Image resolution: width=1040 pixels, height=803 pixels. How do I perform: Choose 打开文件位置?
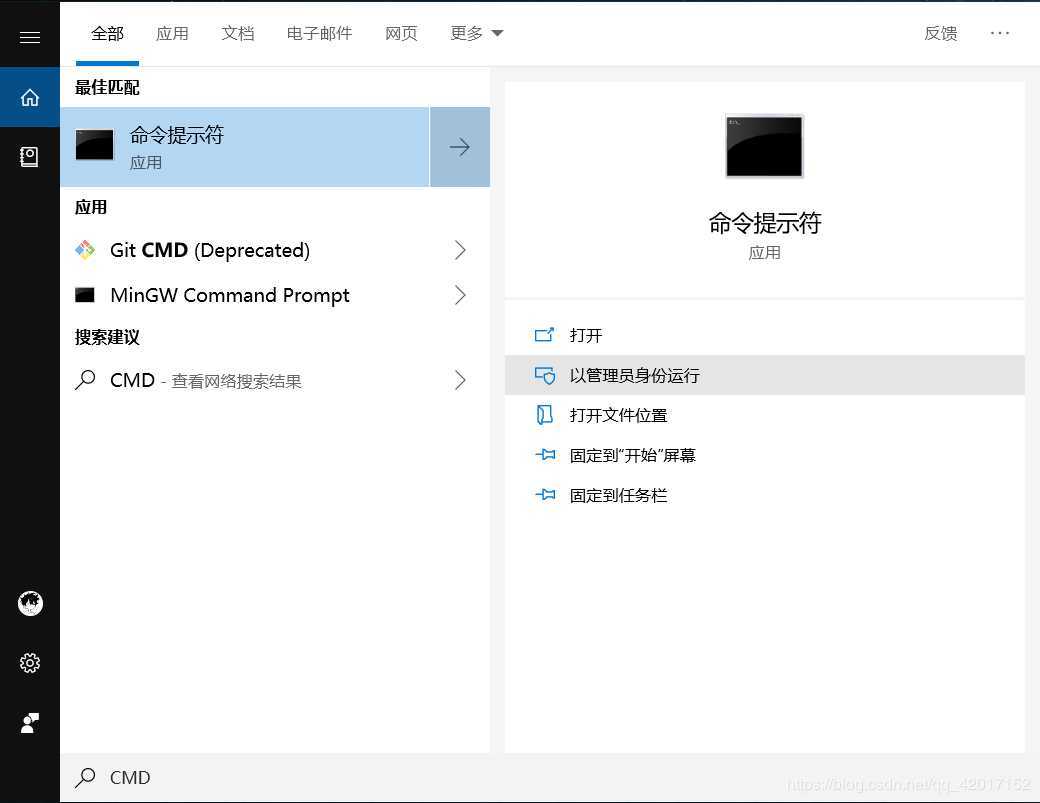point(765,415)
